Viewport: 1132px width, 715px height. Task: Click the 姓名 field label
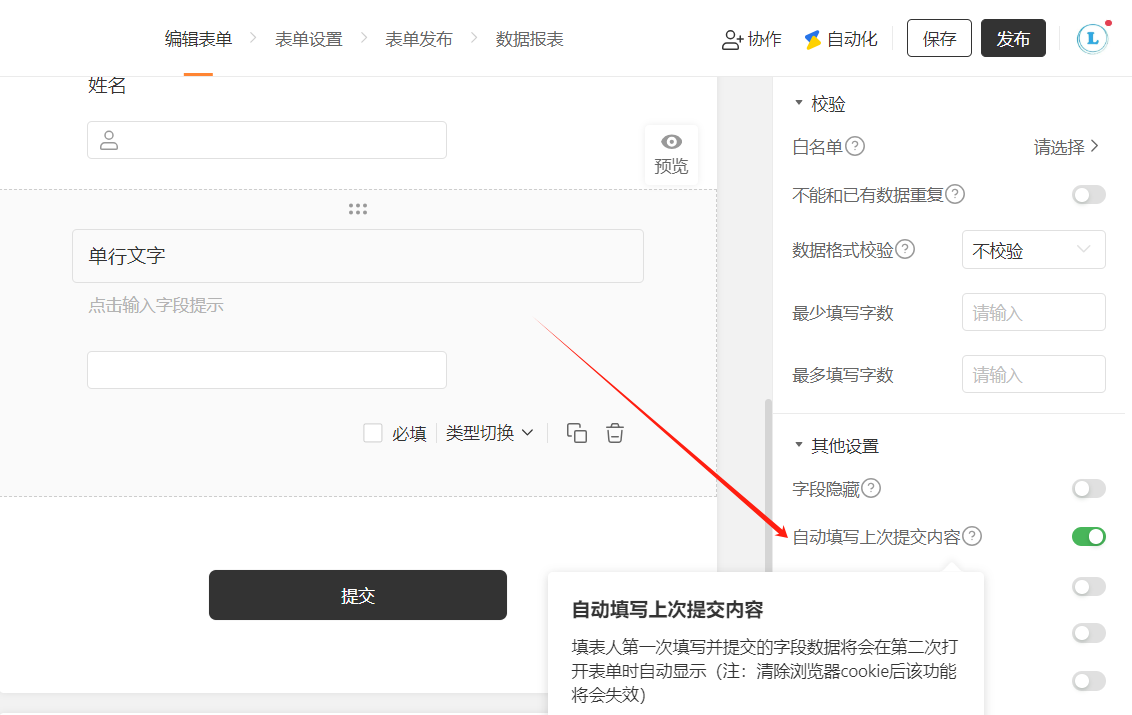(x=107, y=86)
